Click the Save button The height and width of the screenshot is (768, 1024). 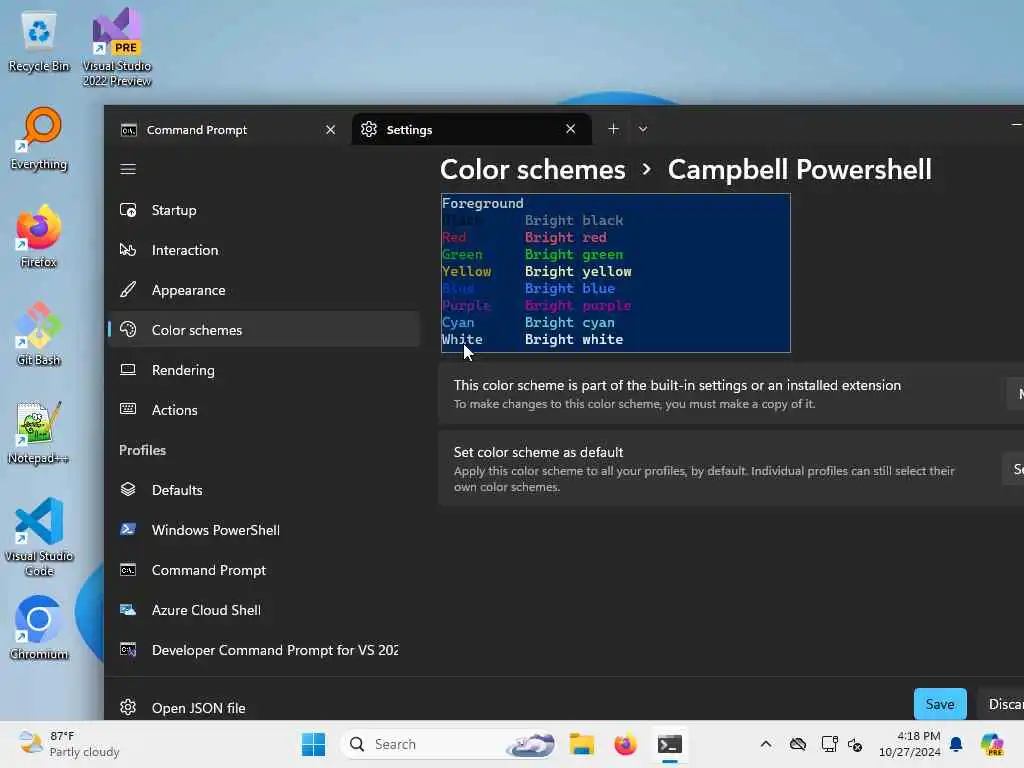(x=940, y=704)
